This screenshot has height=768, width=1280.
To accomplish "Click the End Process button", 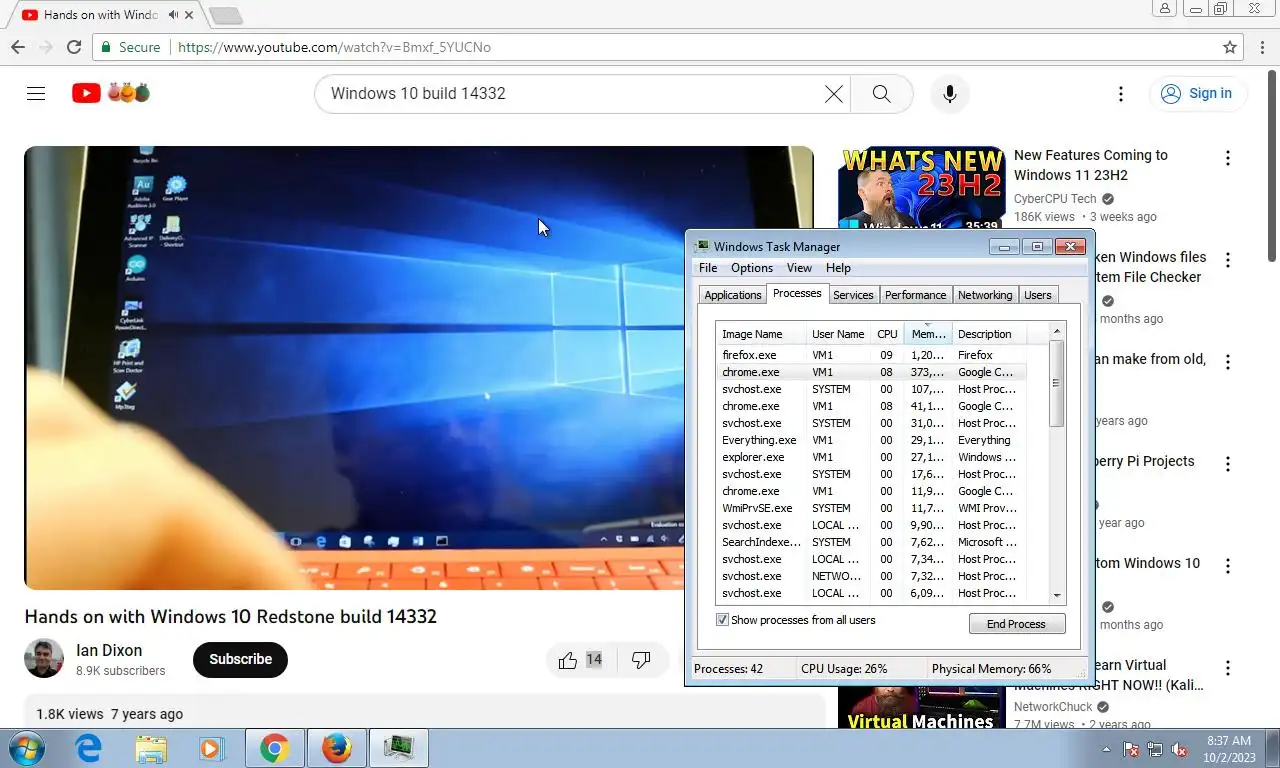I will pyautogui.click(x=1017, y=624).
